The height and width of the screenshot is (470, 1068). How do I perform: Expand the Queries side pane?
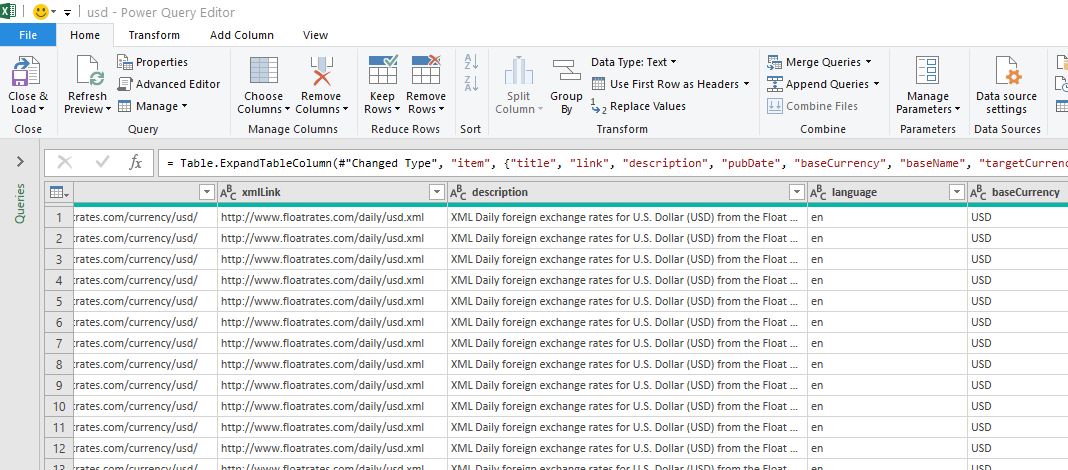(20, 162)
